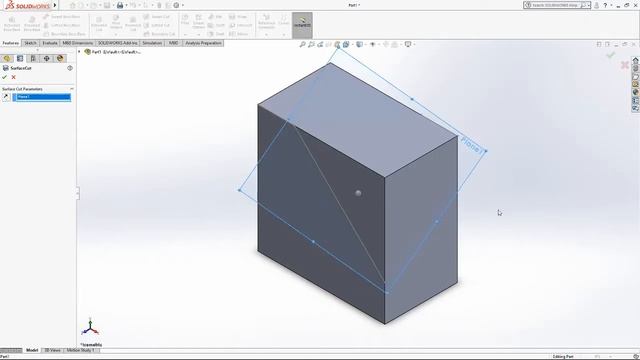Click the Save icon in title toolbar
This screenshot has height=360, width=640.
tap(107, 5)
